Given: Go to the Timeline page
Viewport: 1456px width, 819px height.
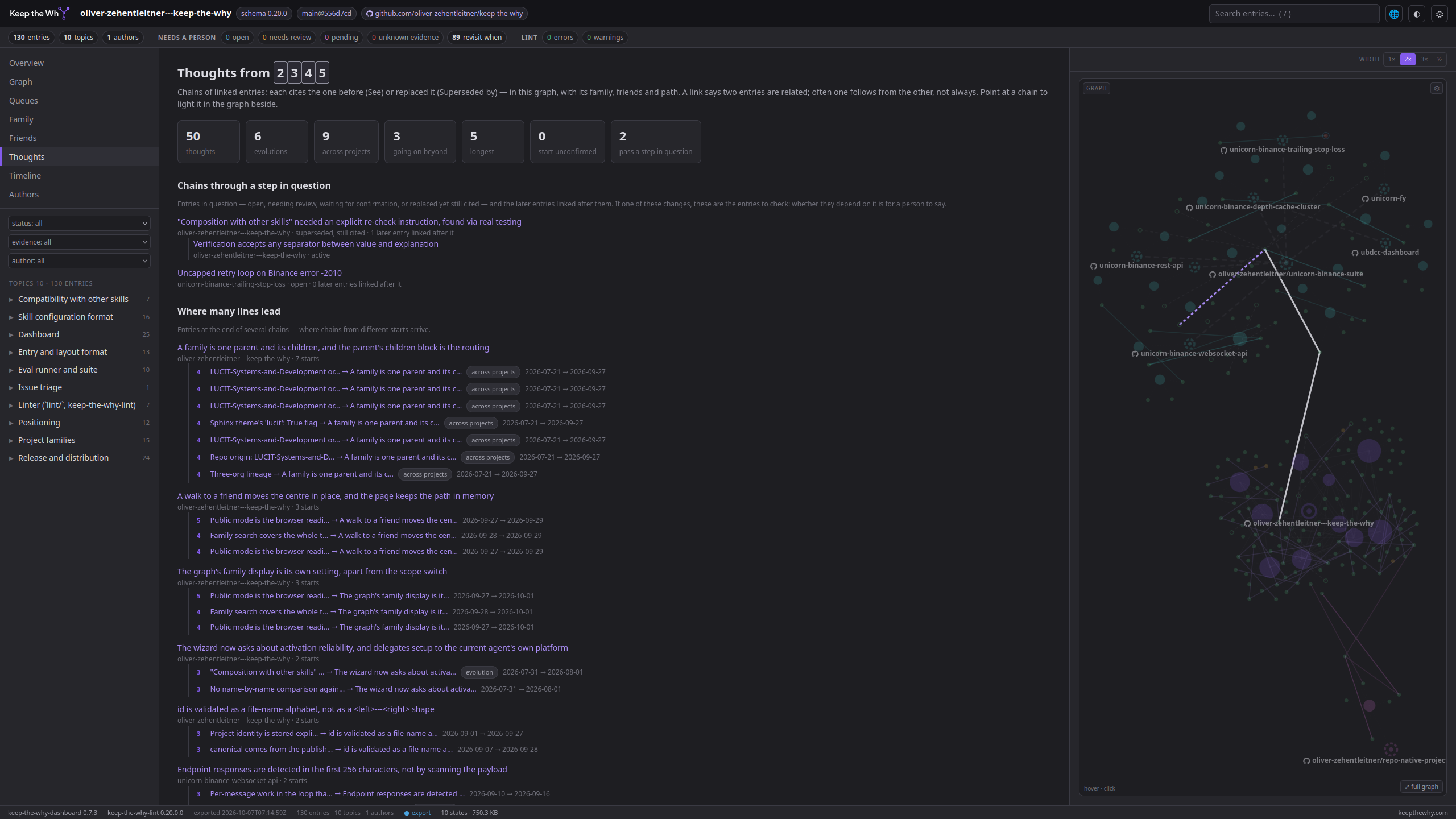Looking at the screenshot, I should pyautogui.click(x=25, y=176).
